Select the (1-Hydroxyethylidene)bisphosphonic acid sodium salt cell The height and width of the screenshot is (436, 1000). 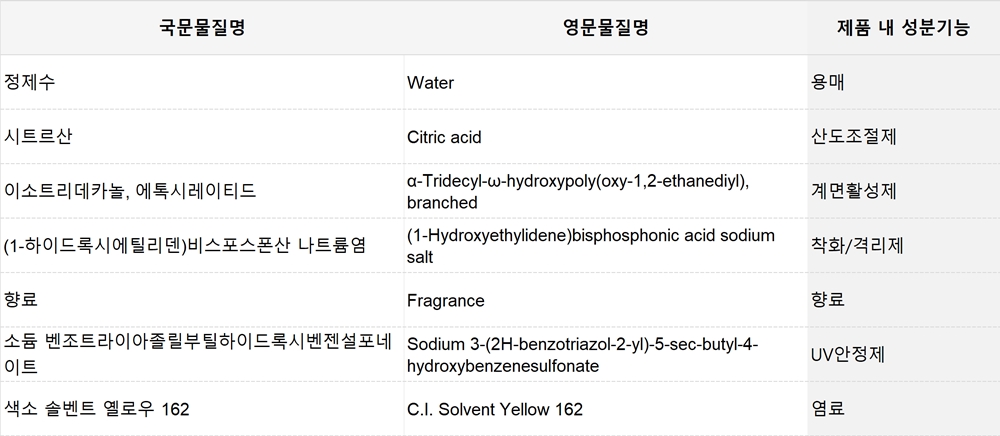click(605, 245)
